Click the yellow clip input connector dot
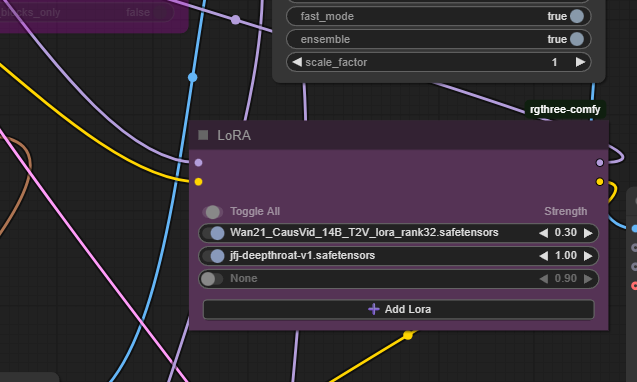 198,182
